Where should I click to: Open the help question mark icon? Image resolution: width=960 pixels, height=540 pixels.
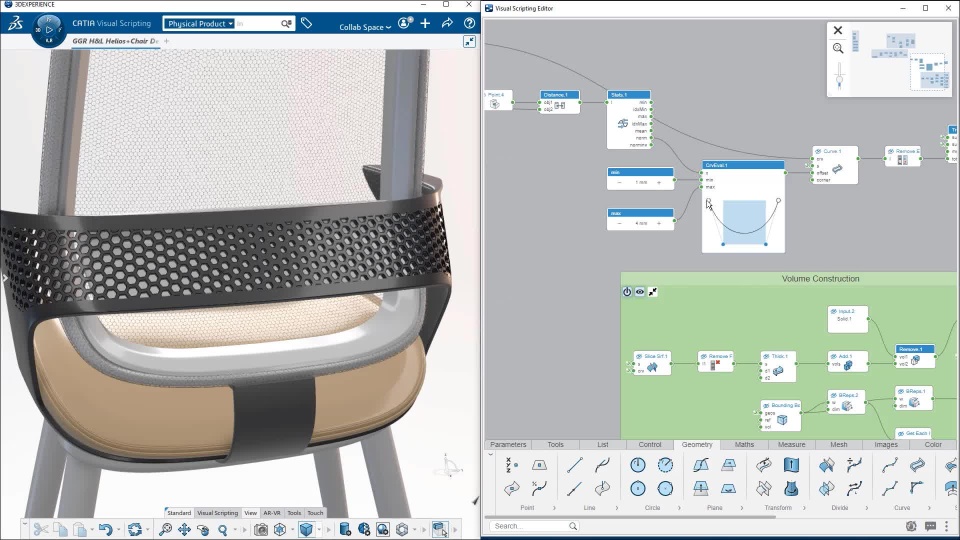(x=470, y=23)
